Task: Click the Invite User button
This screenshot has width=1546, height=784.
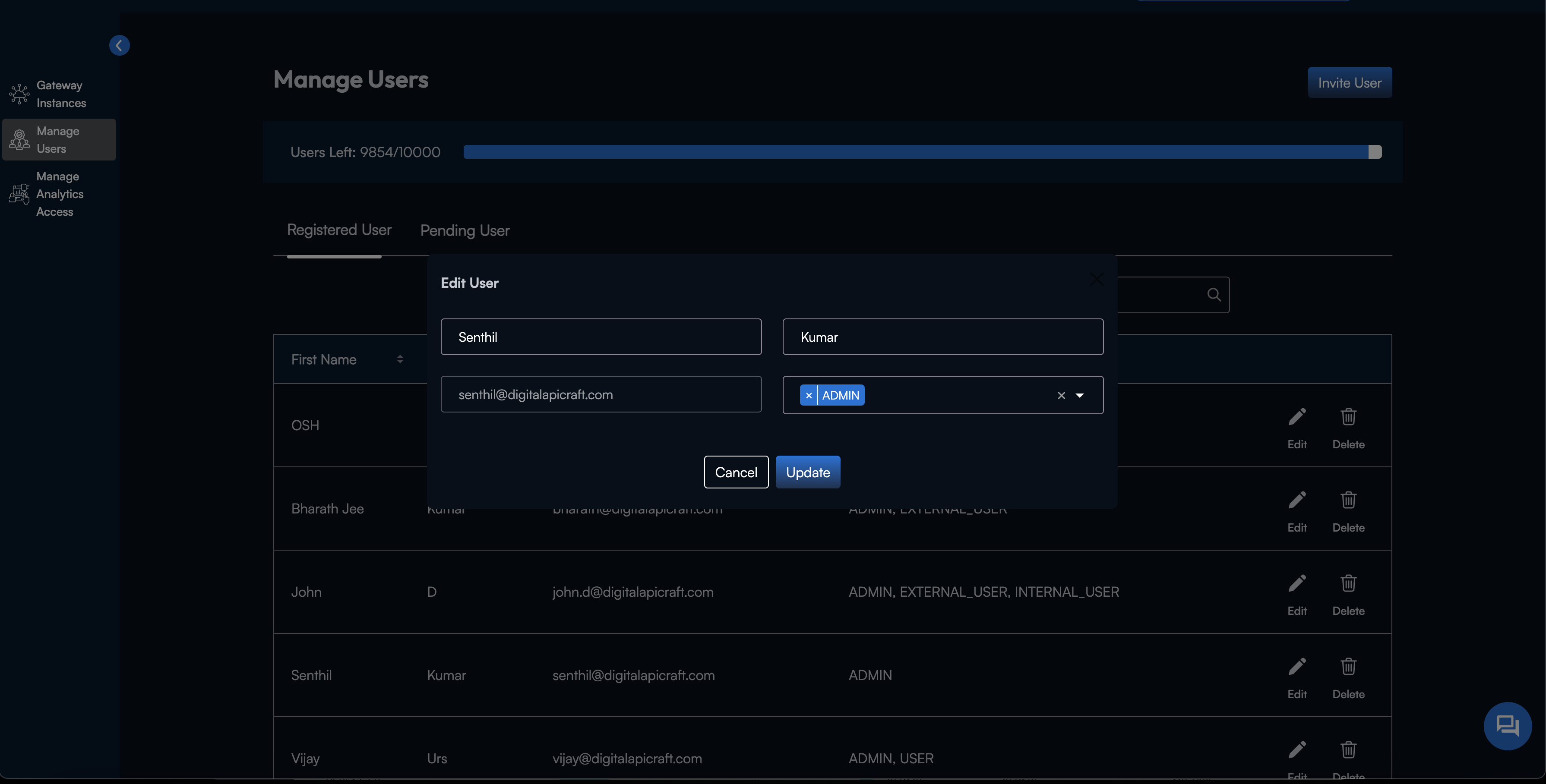Action: 1350,82
